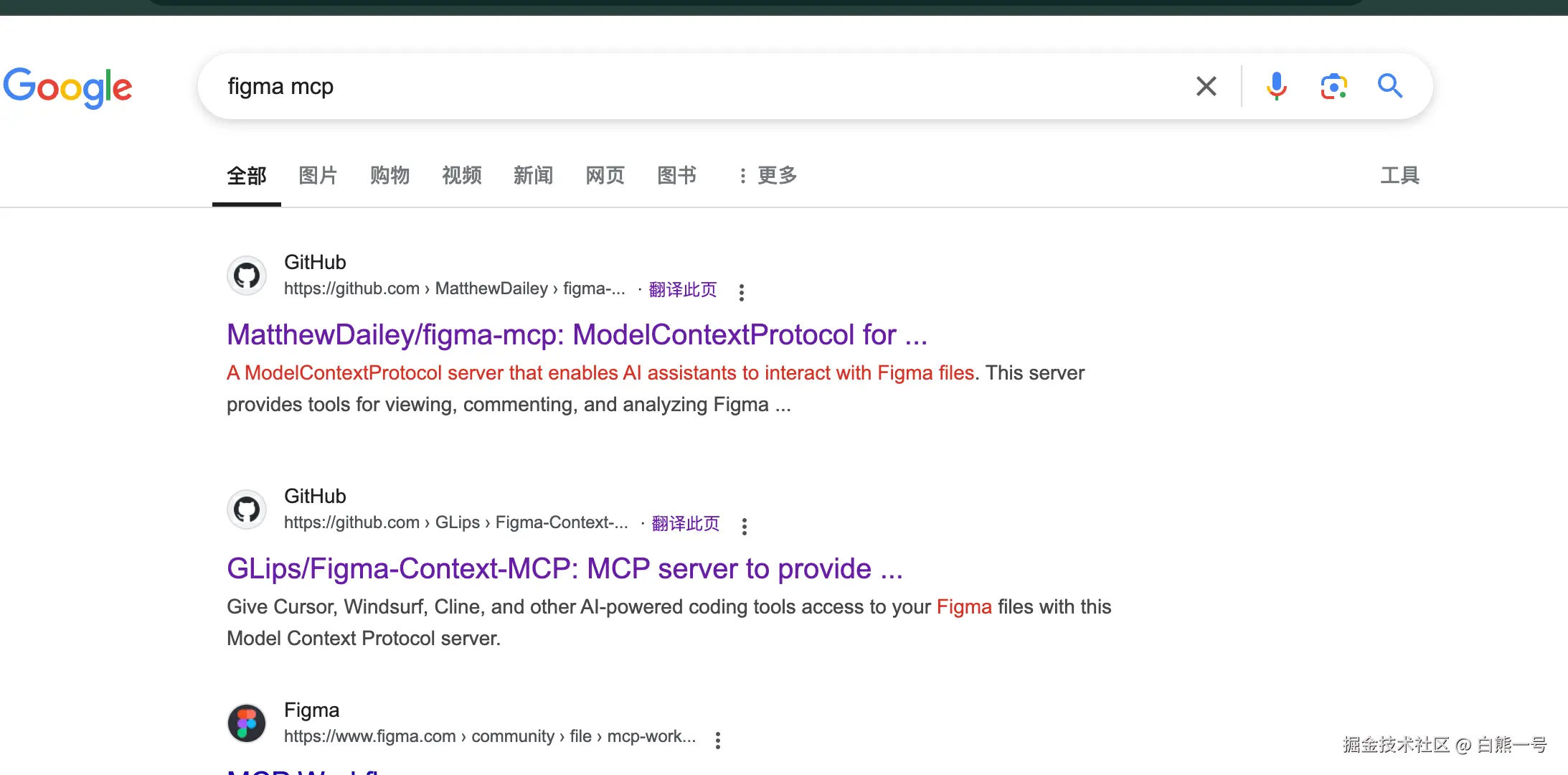Switch to the 图片 images tab

pos(318,175)
